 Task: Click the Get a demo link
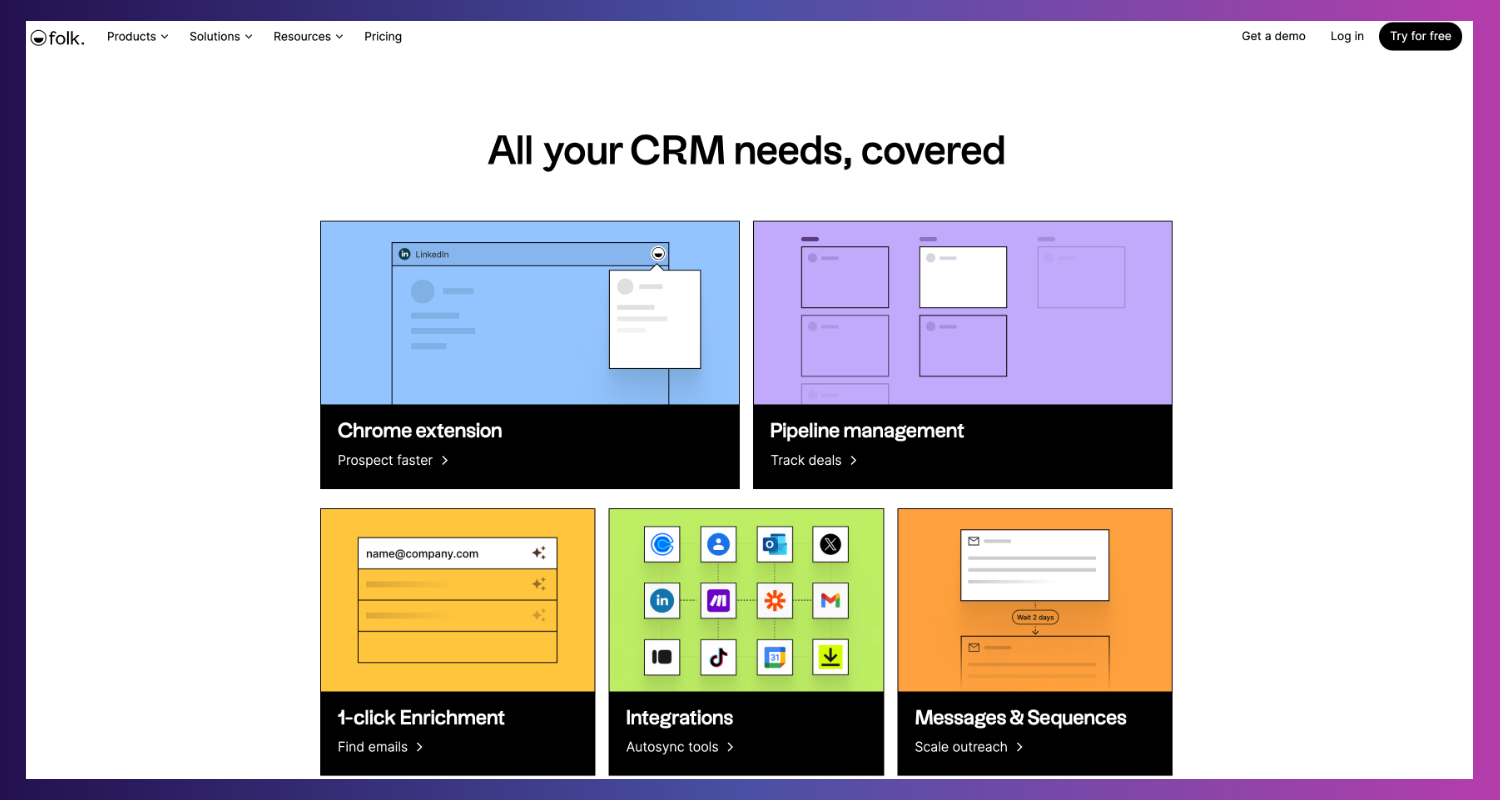1273,37
